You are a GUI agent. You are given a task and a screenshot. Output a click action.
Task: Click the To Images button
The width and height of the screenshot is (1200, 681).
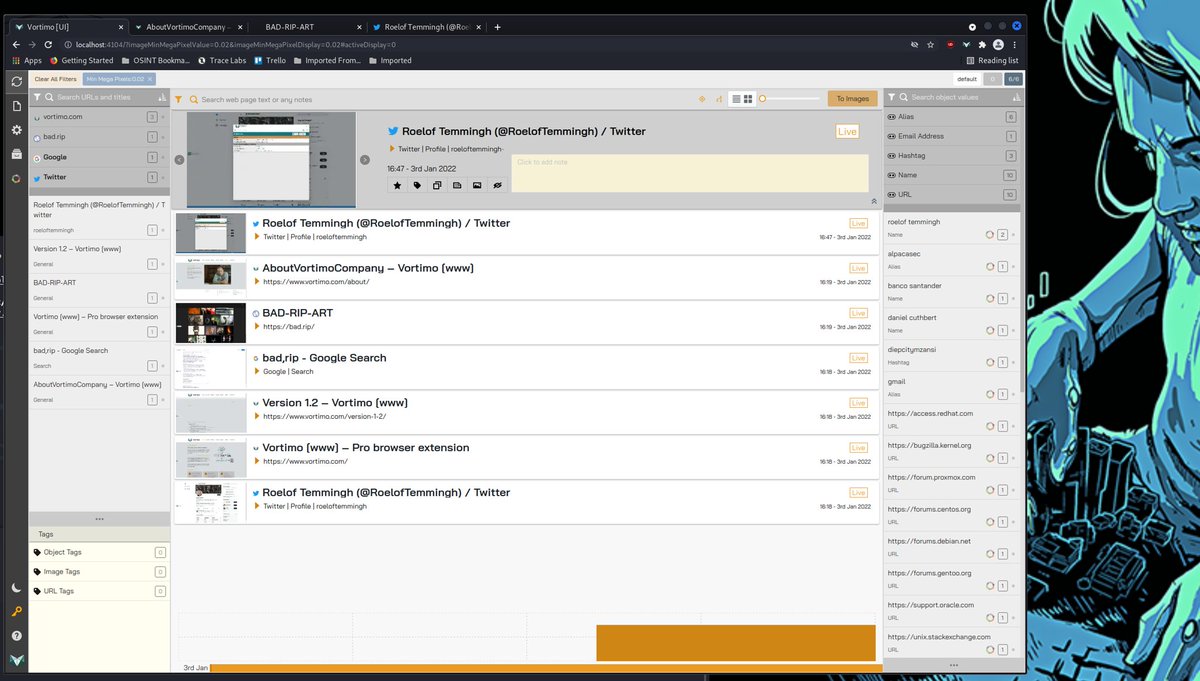click(853, 99)
